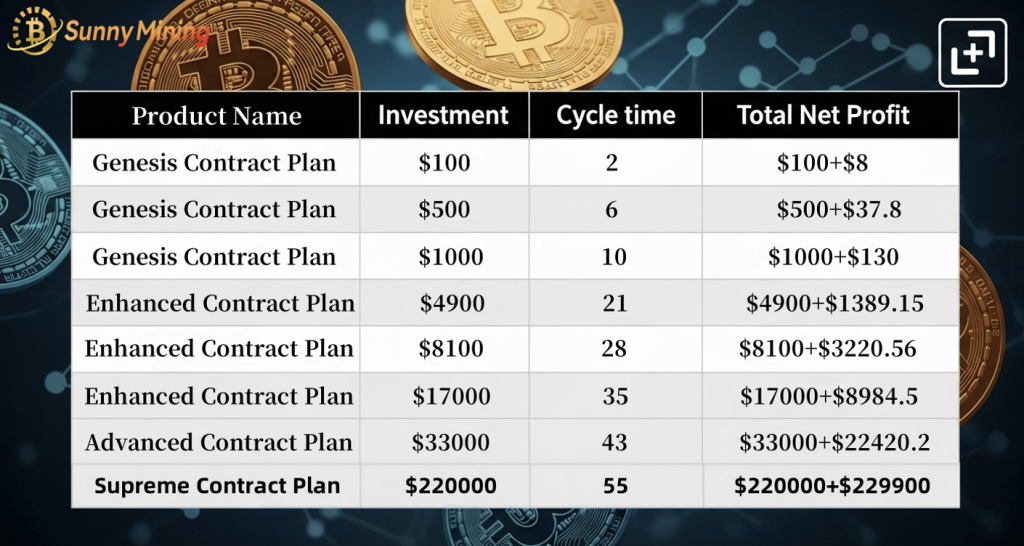Click the Advanced Contract Plan name
The image size is (1024, 546).
[x=219, y=442]
